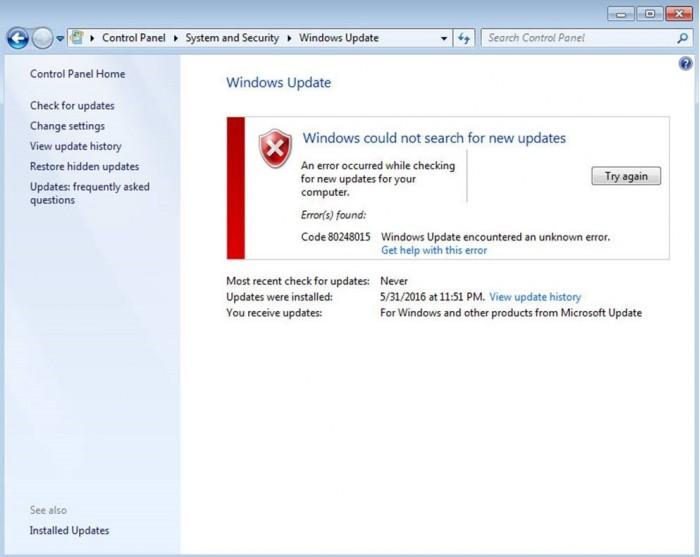Open Change settings in sidebar
Screen dimensions: 700x557
(x=67, y=126)
